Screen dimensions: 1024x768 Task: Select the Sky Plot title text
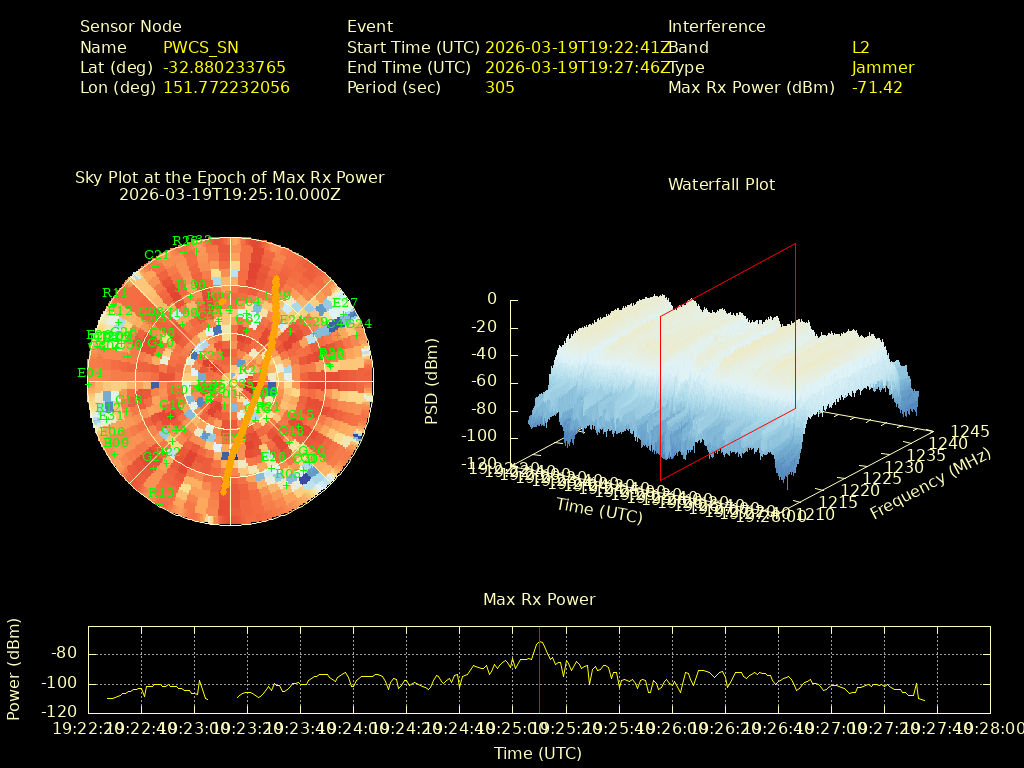[x=229, y=177]
